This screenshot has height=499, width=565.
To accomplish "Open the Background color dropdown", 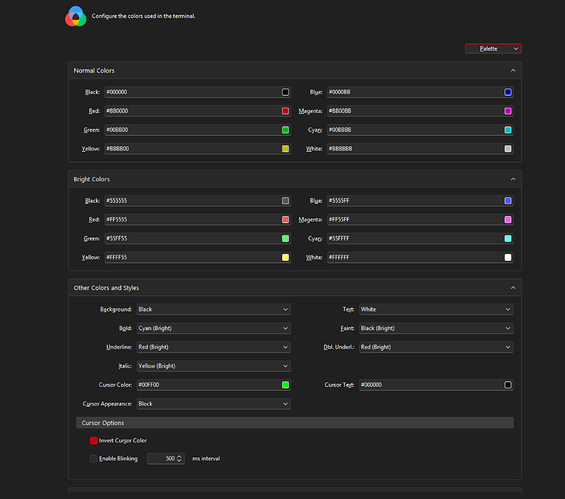I will tap(214, 309).
